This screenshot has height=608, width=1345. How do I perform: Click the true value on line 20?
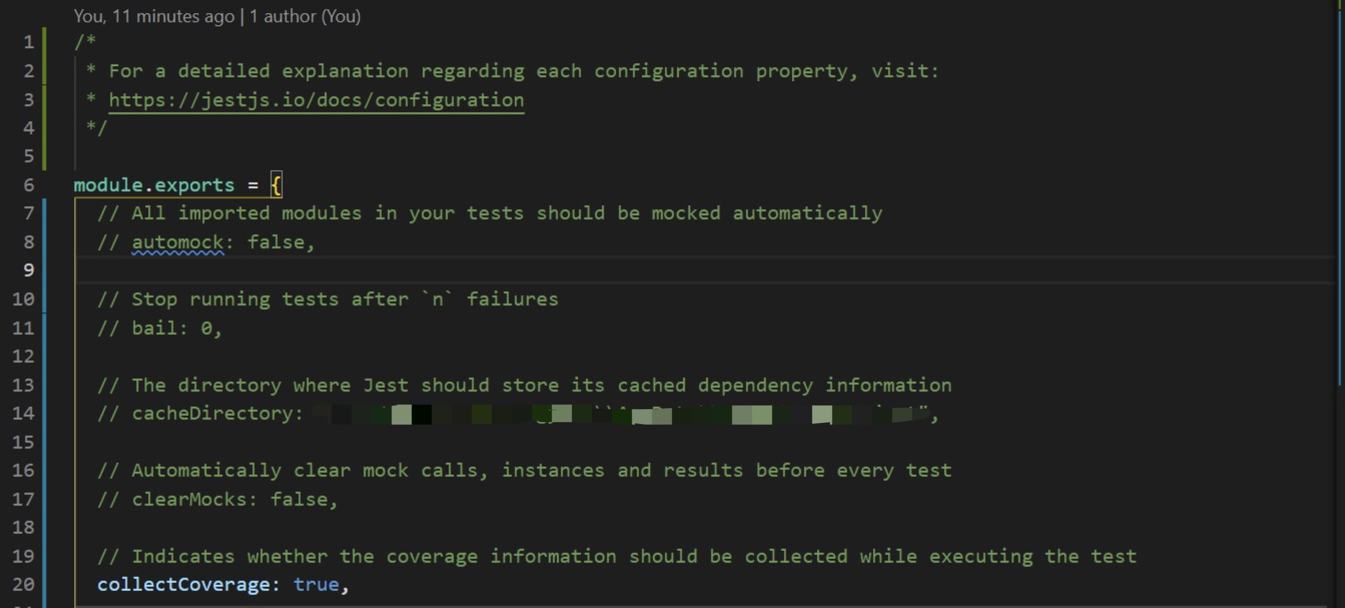[x=316, y=584]
